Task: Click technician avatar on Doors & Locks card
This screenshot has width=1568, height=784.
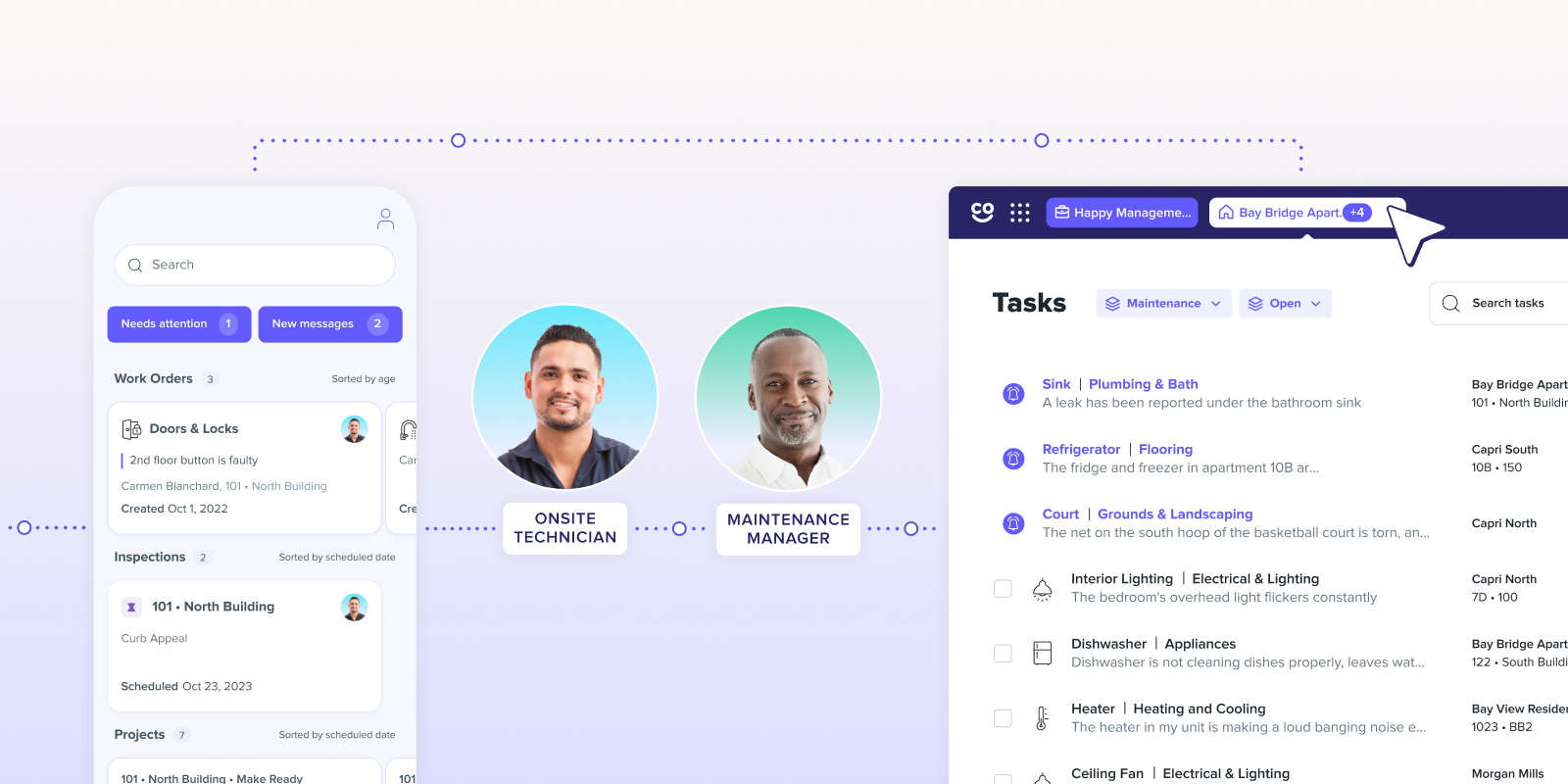Action: tap(354, 428)
